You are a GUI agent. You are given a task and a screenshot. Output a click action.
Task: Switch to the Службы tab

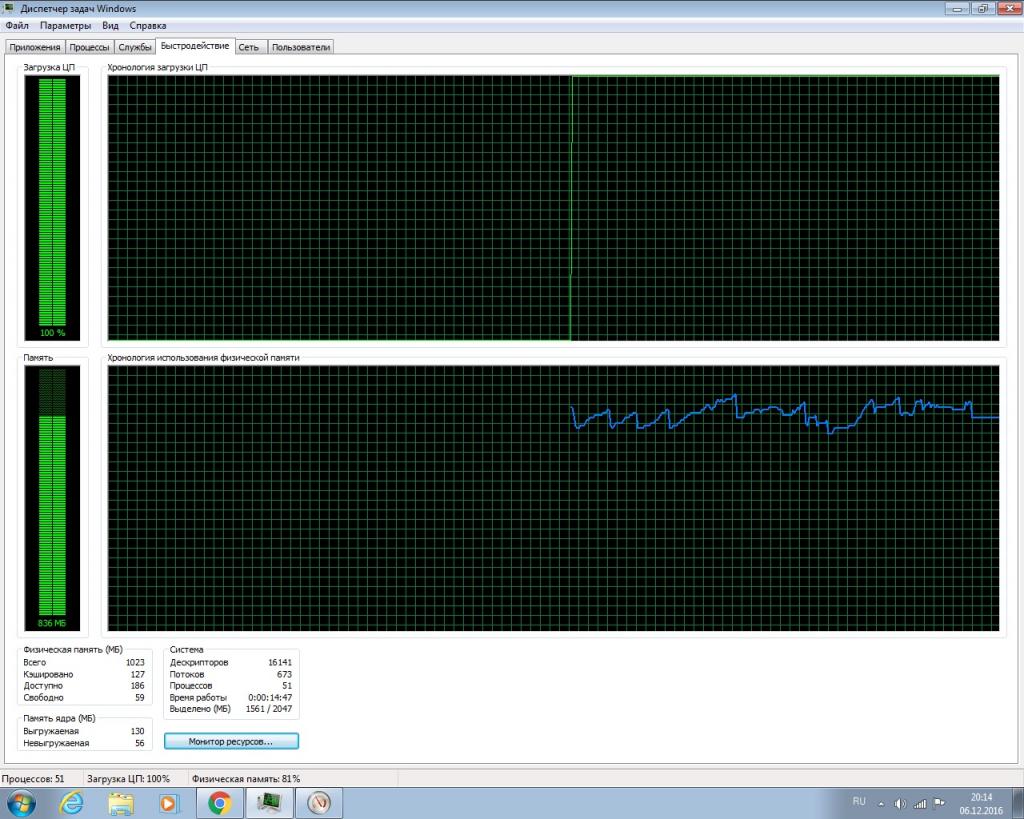[135, 47]
